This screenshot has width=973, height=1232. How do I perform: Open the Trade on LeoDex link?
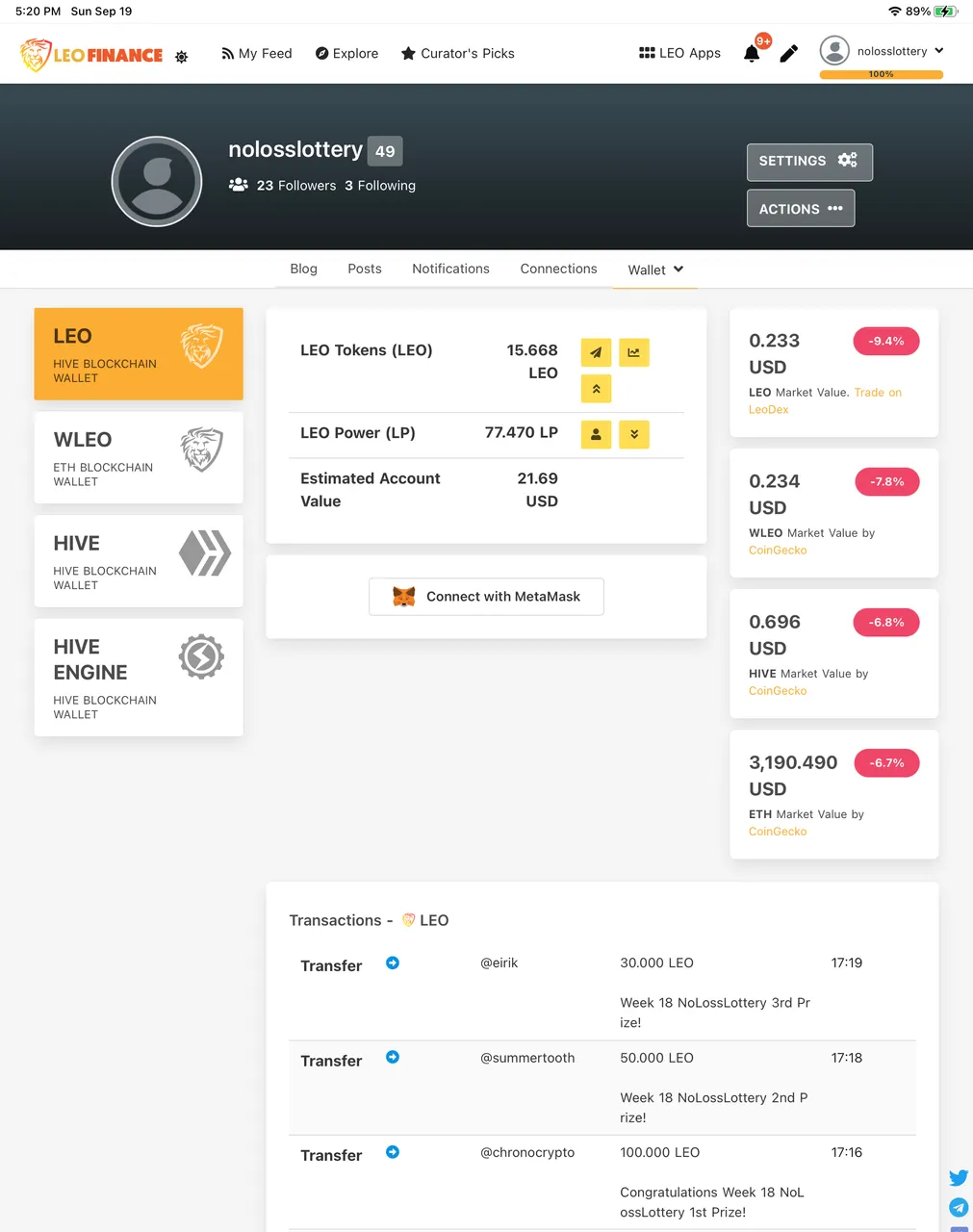point(825,400)
